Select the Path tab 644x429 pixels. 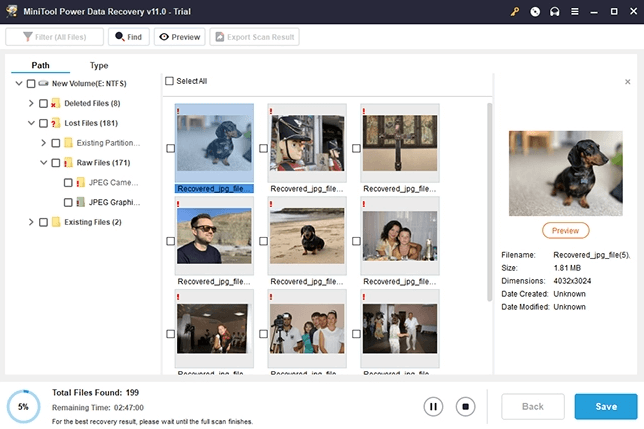(x=40, y=65)
